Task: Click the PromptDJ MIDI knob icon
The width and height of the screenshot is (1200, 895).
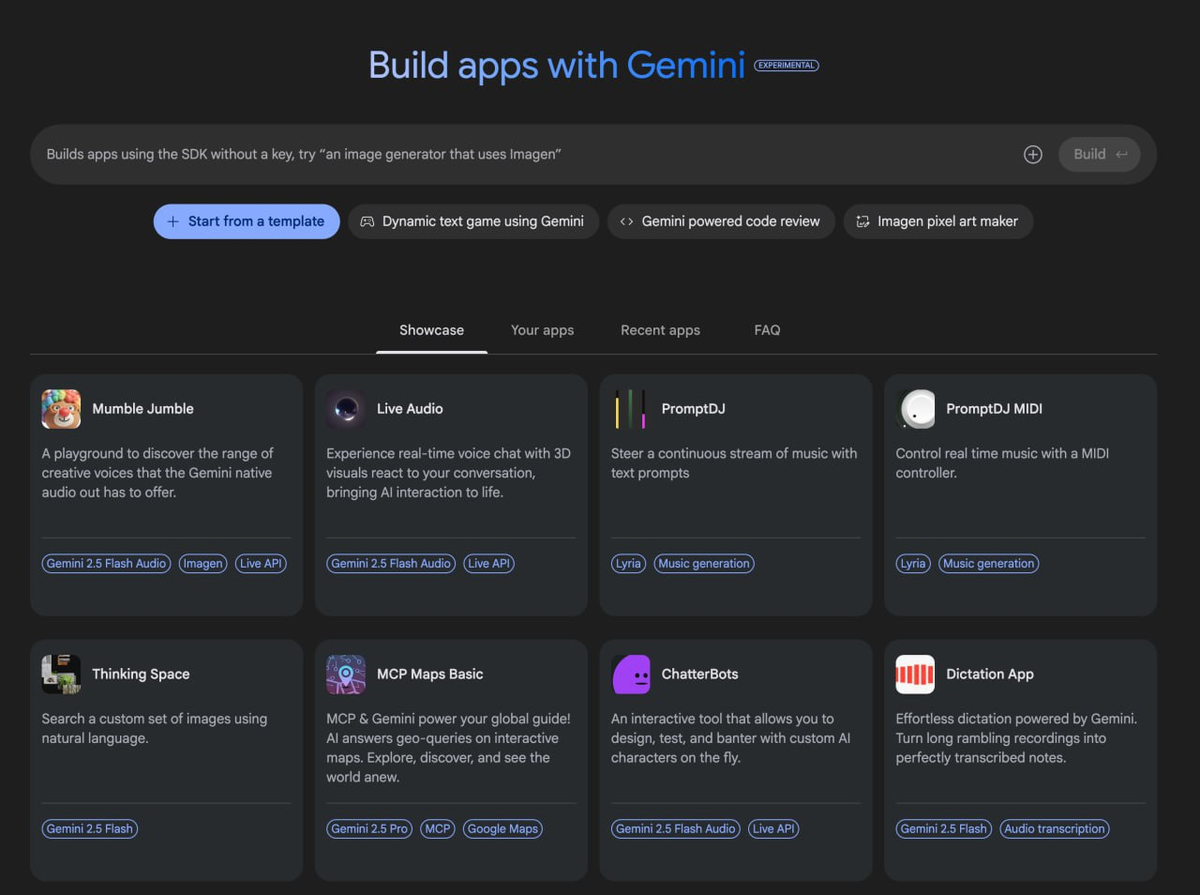Action: [916, 409]
